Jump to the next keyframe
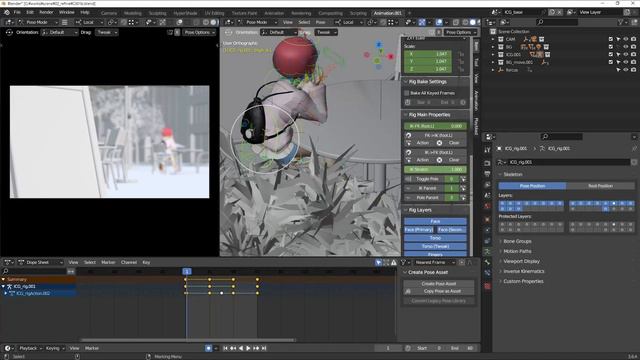The width and height of the screenshot is (640, 360). pyautogui.click(x=256, y=348)
